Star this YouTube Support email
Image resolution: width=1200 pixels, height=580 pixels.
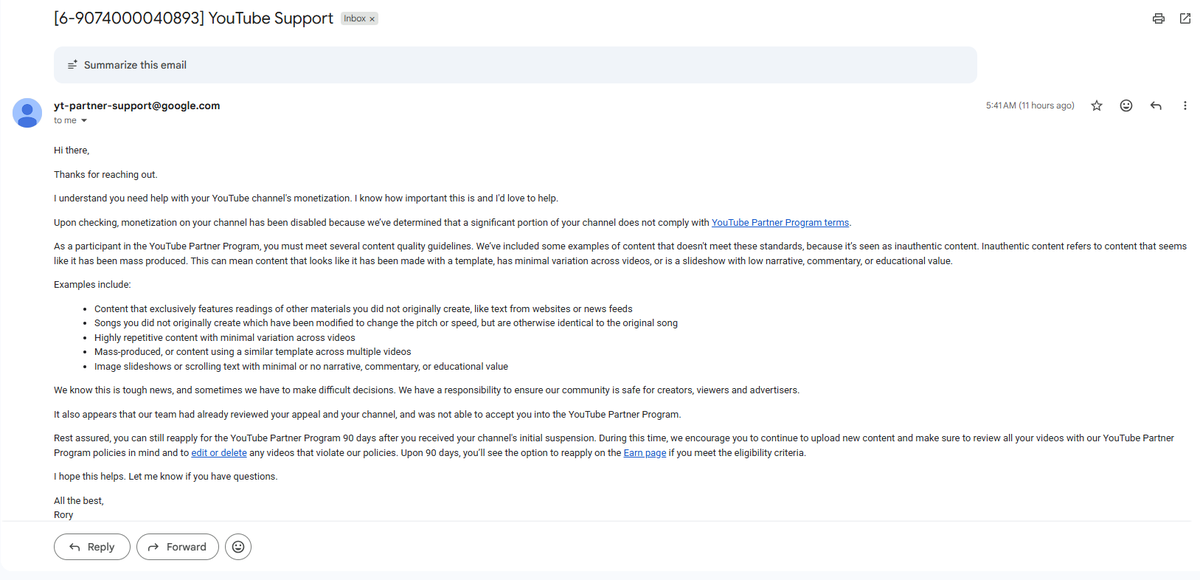(x=1097, y=106)
